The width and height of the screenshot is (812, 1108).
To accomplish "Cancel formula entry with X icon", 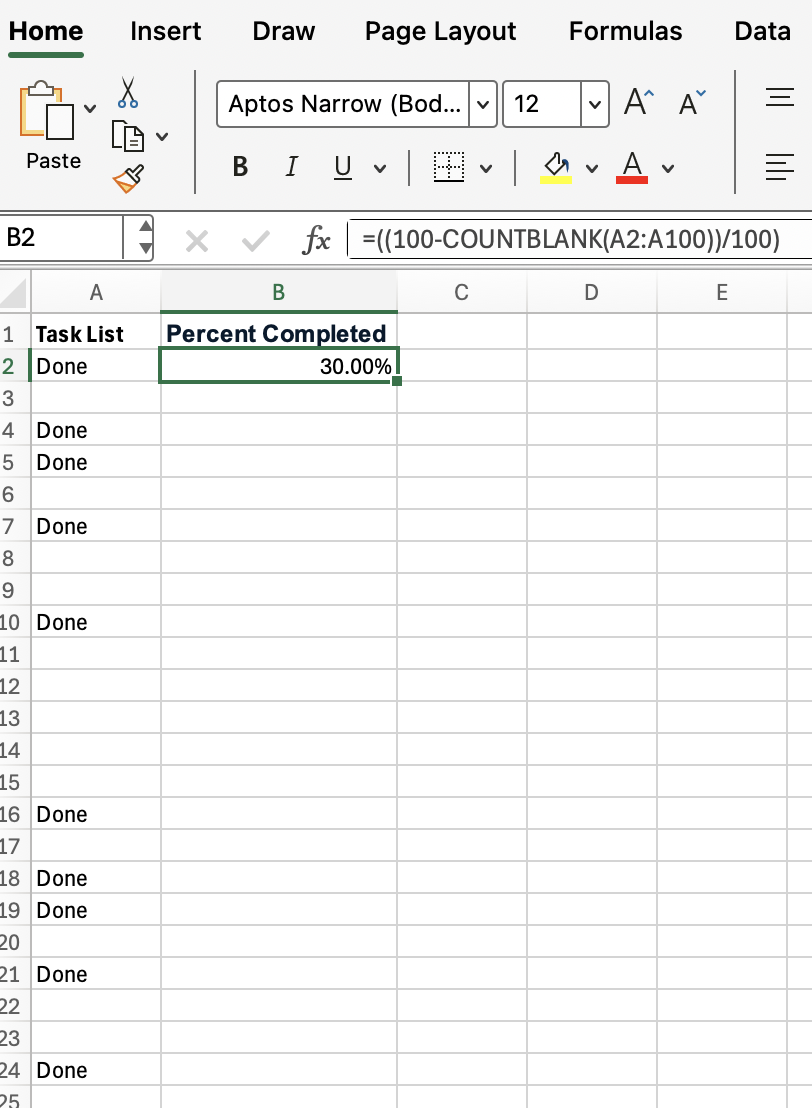I will (x=196, y=242).
